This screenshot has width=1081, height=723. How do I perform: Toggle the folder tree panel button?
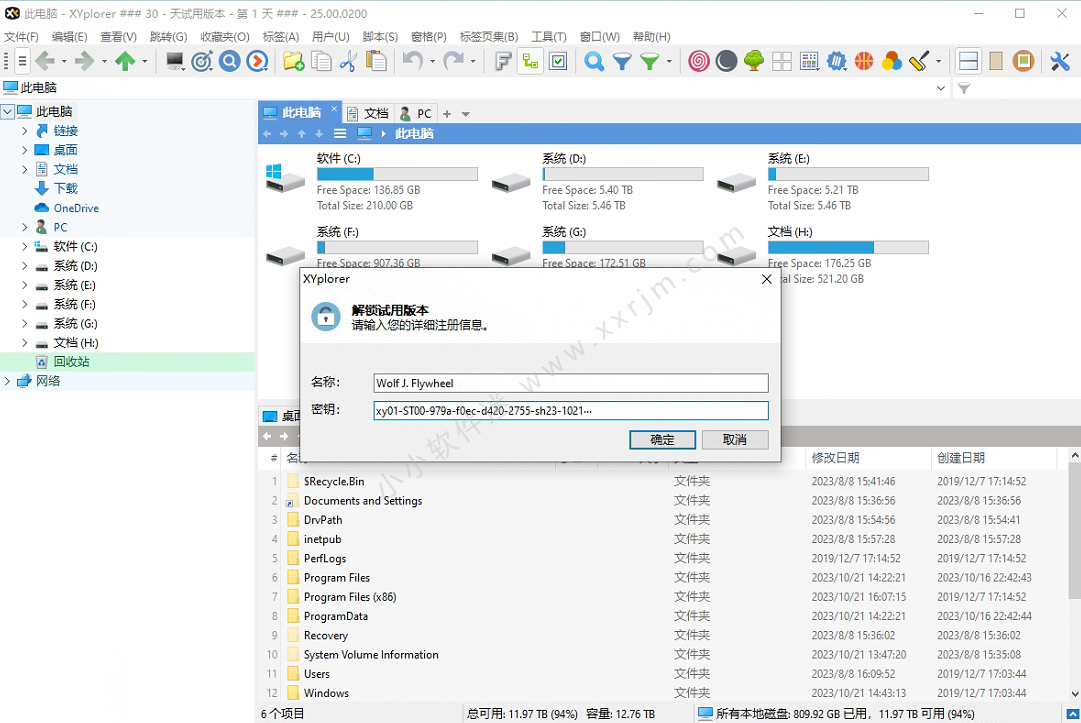(530, 61)
